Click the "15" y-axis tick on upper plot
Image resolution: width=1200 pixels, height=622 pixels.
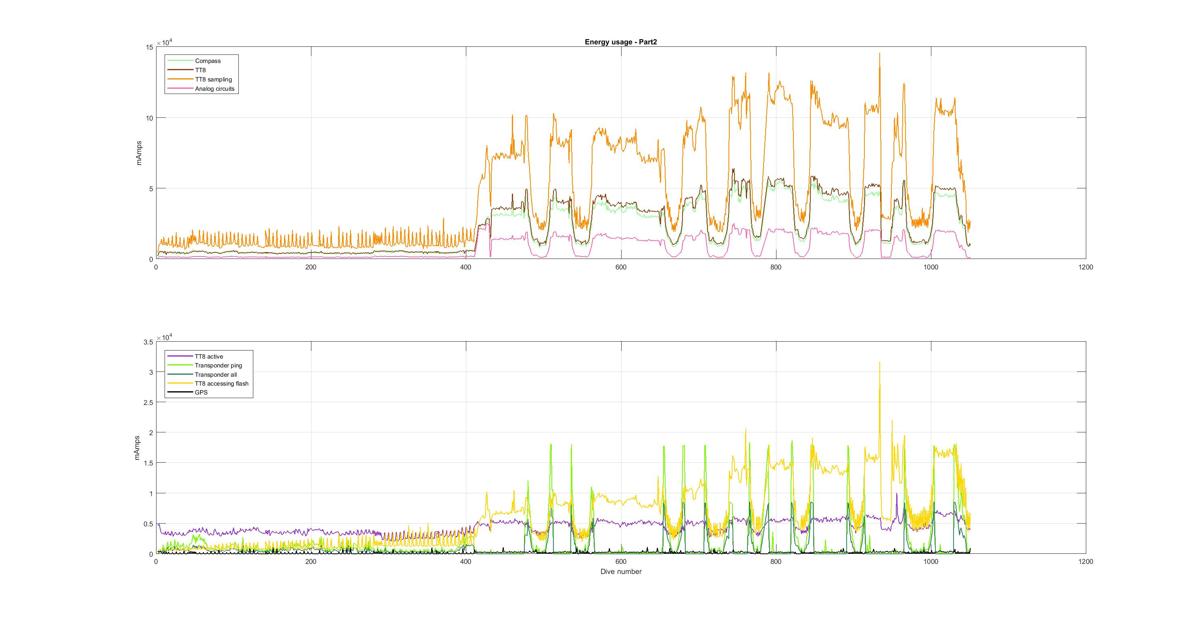pyautogui.click(x=149, y=48)
